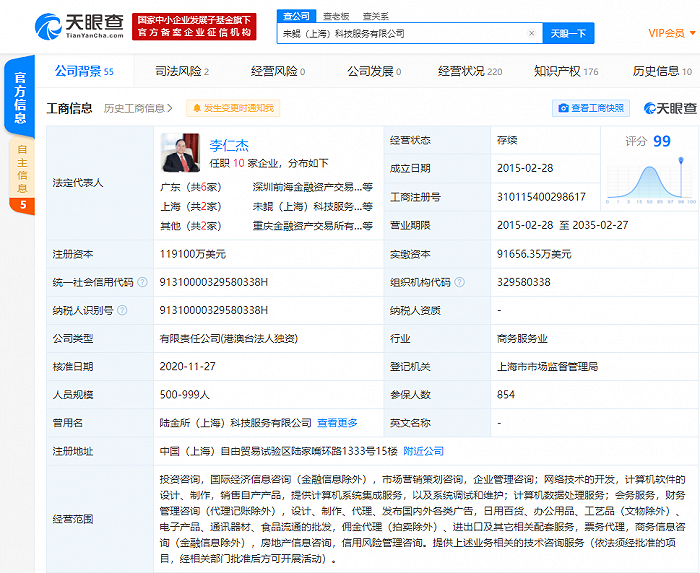Click the insured count value 854
Screen dimensions: 700x573
[506, 394]
